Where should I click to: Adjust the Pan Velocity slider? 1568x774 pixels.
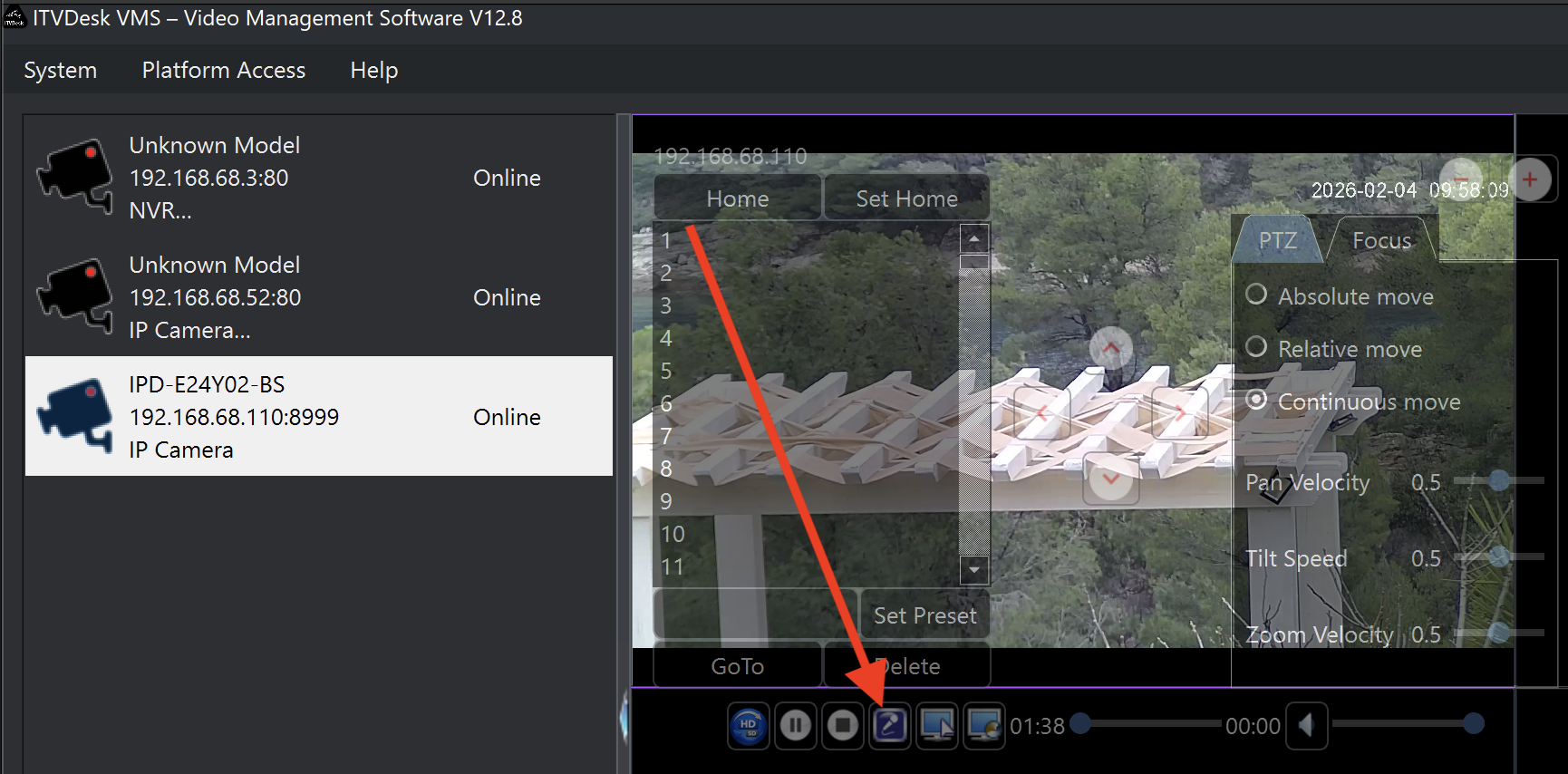pyautogui.click(x=1499, y=481)
